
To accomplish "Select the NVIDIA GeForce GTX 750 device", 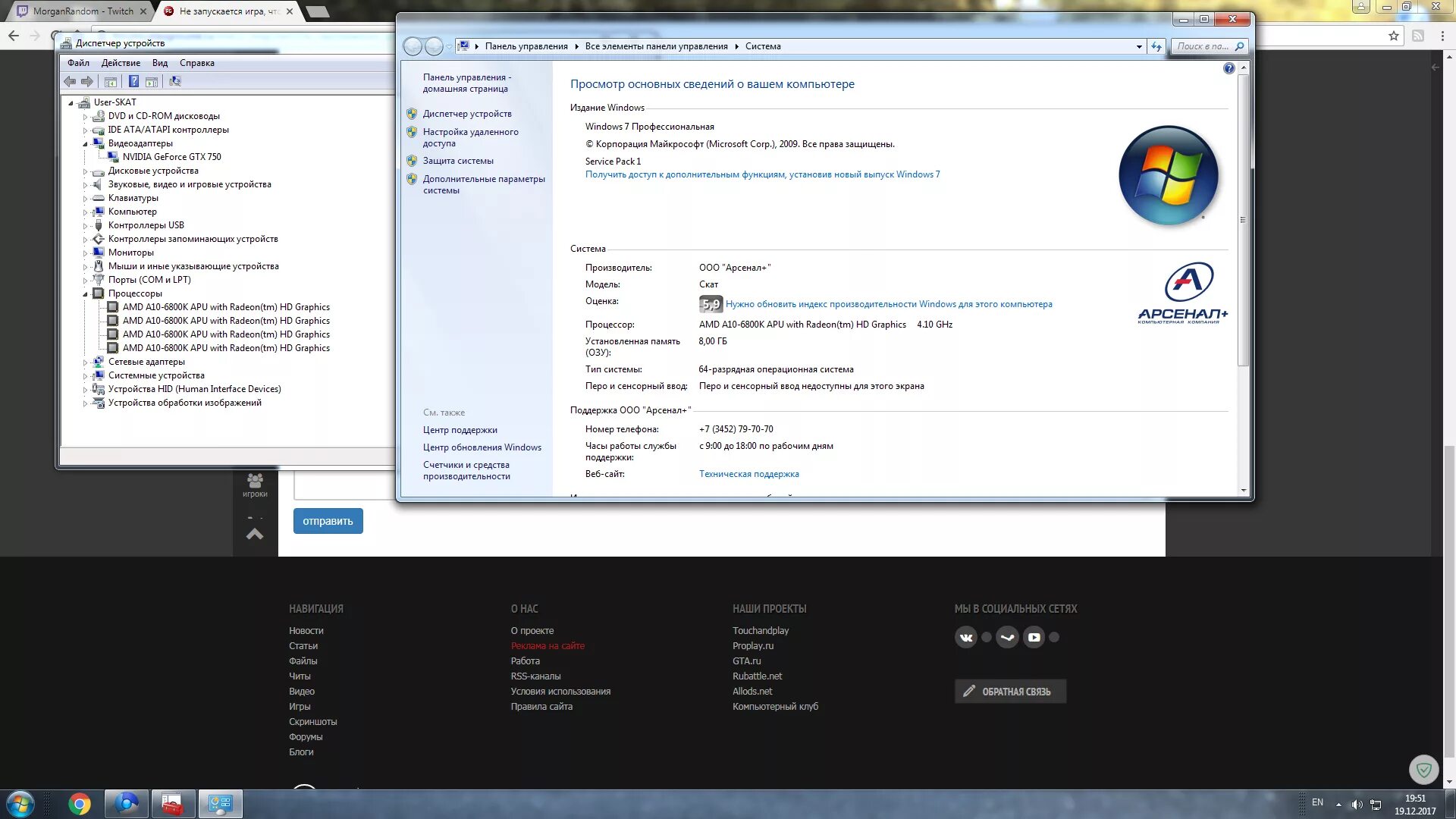I will click(x=172, y=157).
